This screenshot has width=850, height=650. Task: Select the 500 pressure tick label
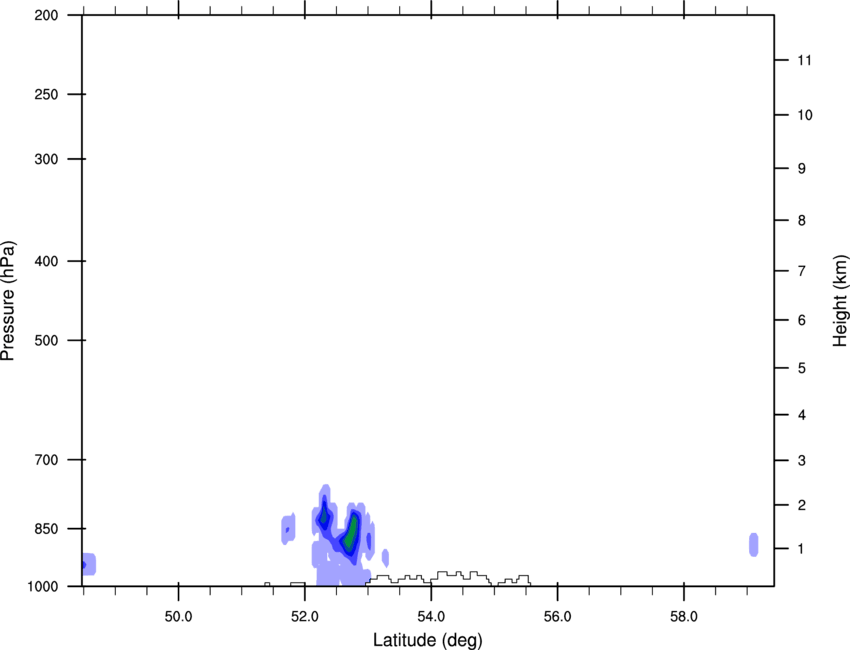tap(46, 340)
